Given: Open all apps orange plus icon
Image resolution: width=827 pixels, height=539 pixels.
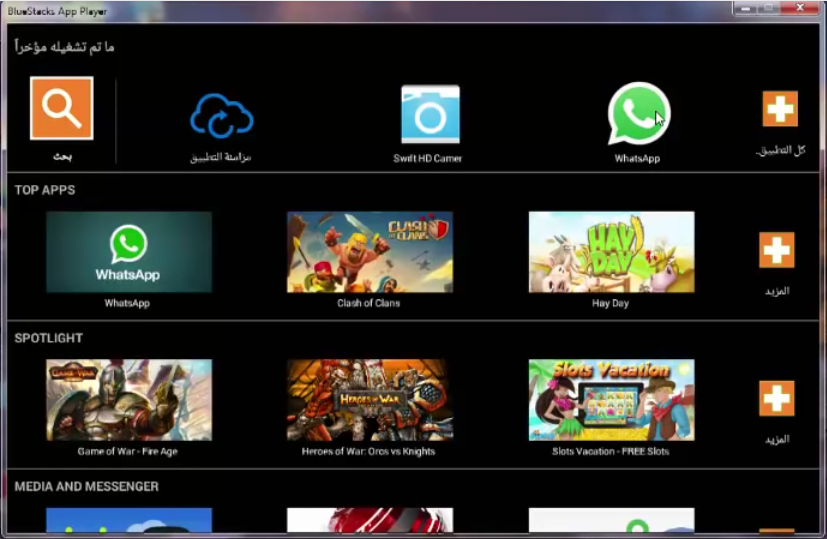Looking at the screenshot, I should point(780,109).
